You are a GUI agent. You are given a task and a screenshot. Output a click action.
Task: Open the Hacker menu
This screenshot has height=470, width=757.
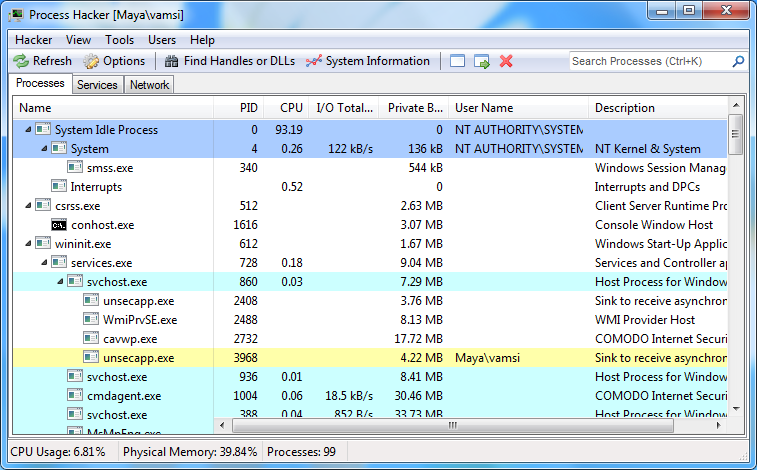click(33, 40)
